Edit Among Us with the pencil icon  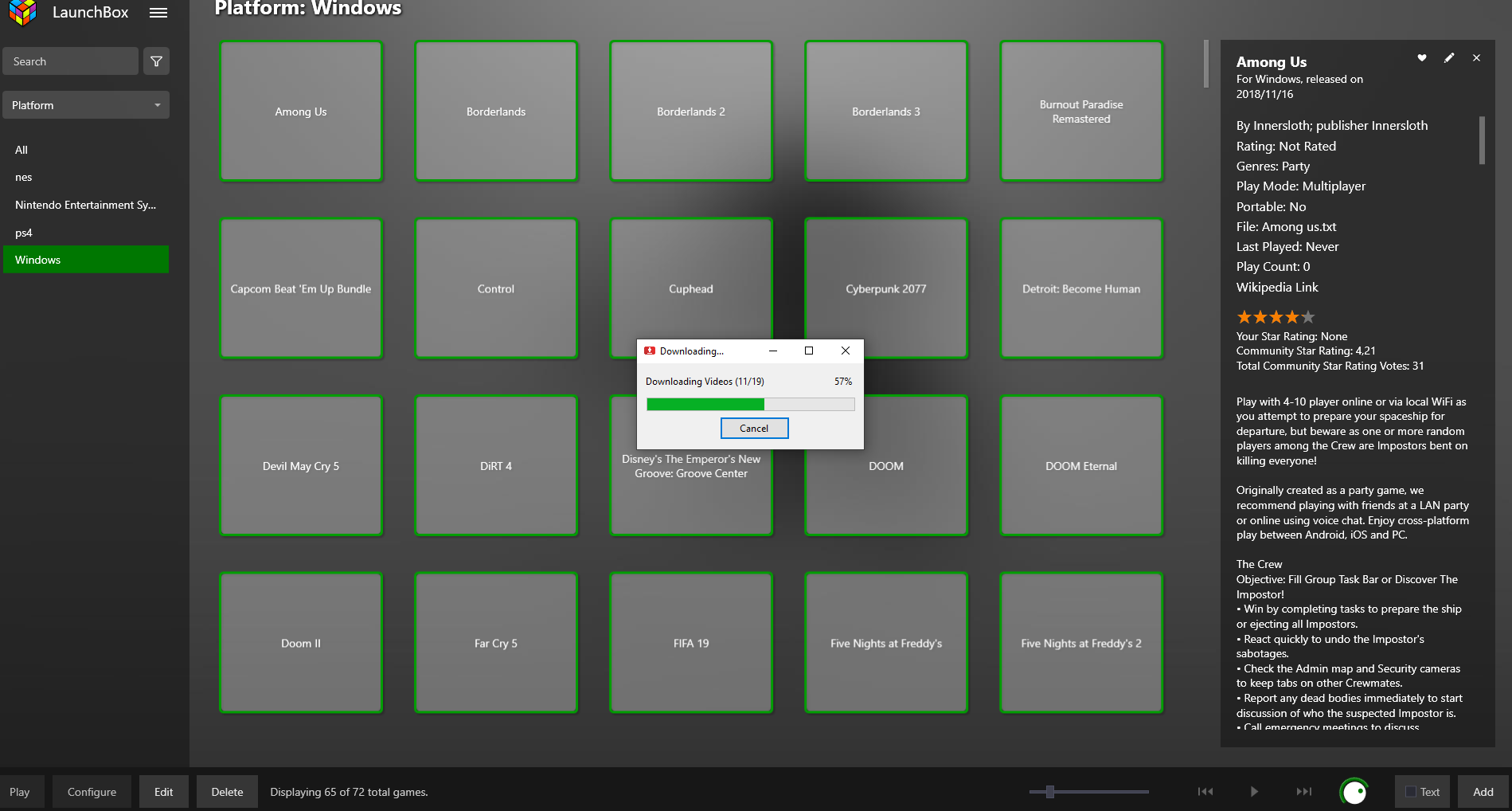[1449, 58]
